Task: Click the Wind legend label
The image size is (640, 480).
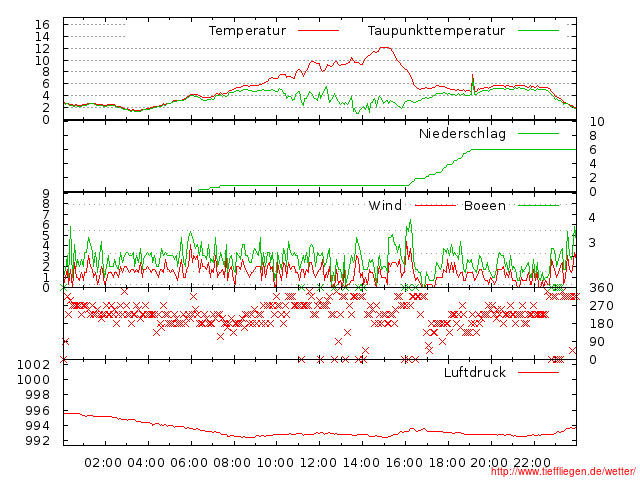Action: point(385,205)
